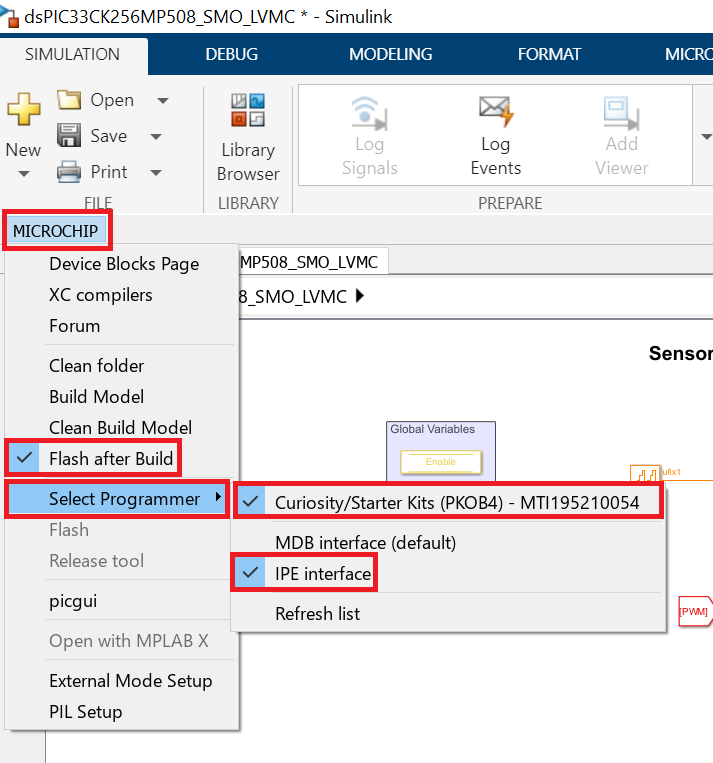
Task: Expand the Print dropdown arrow
Action: [156, 173]
